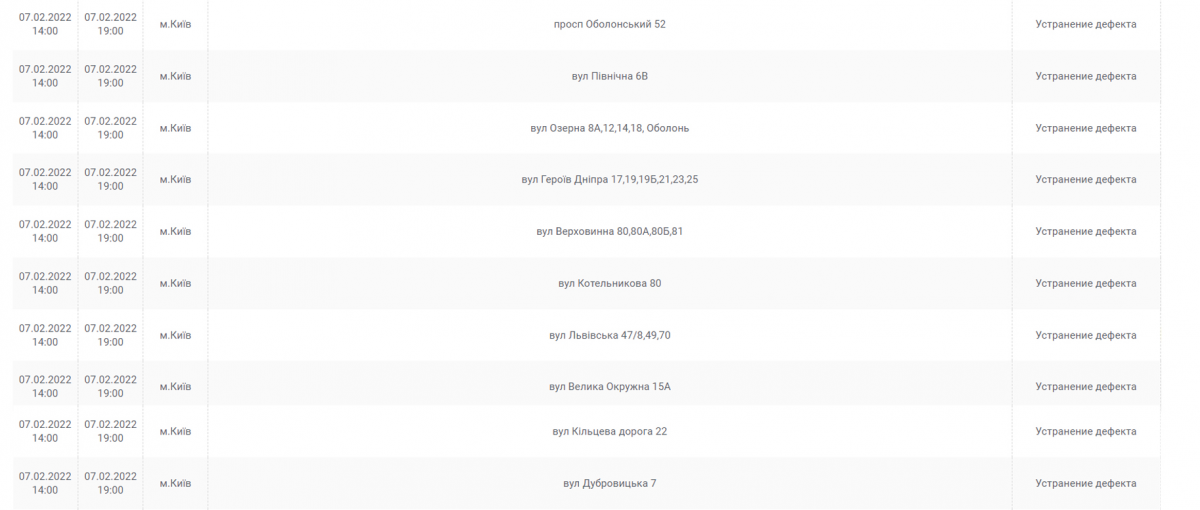Click start date in Велика Окружна row

click(x=45, y=380)
